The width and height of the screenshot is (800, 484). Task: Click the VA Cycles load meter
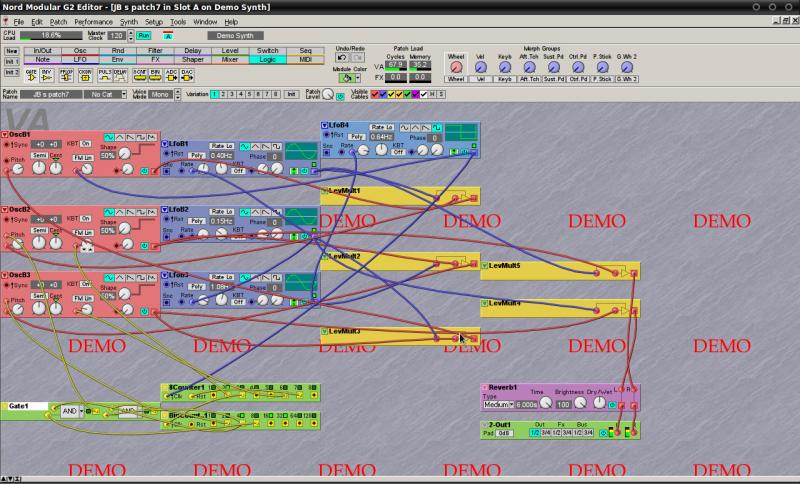(395, 65)
